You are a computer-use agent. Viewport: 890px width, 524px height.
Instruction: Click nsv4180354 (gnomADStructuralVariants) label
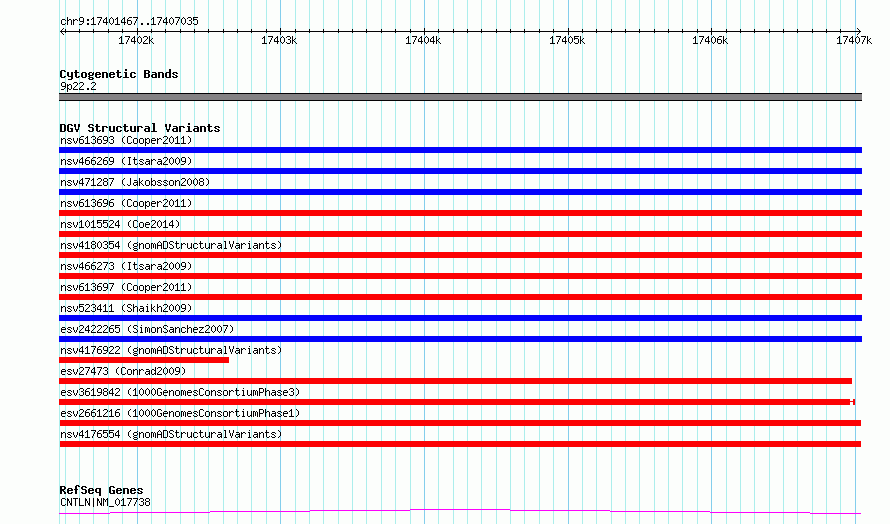click(x=171, y=245)
